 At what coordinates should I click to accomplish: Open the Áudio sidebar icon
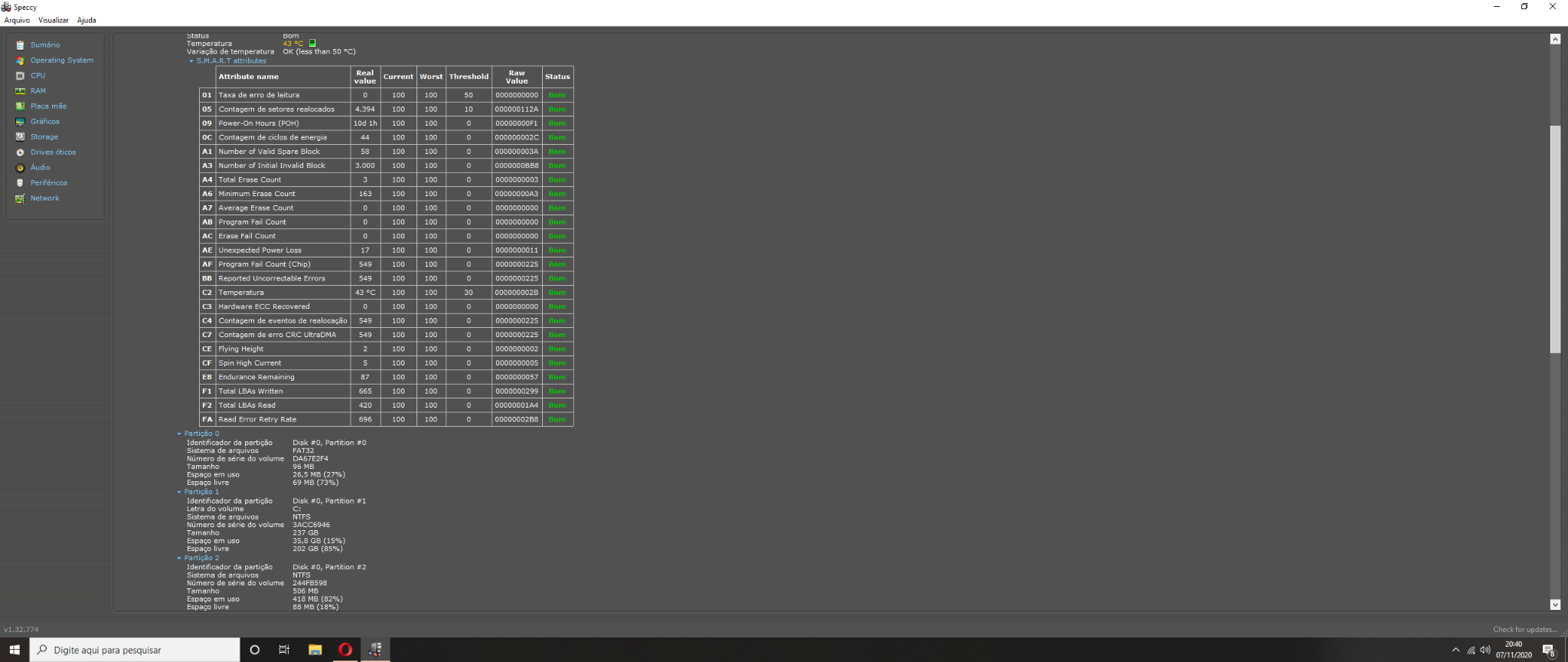tap(21, 168)
